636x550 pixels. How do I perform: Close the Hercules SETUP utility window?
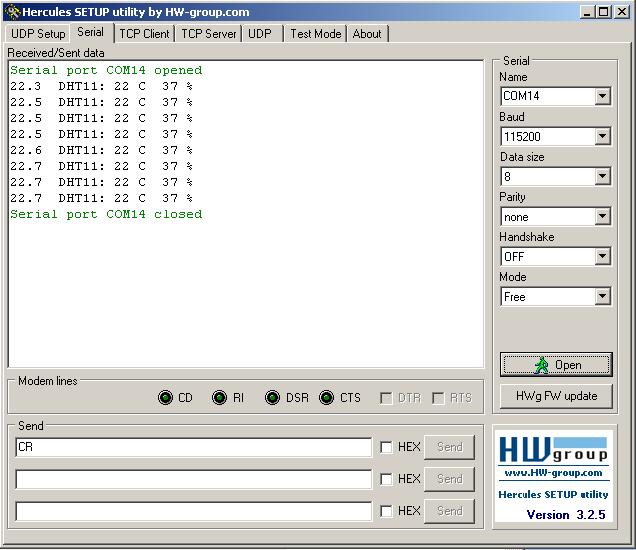622,12
